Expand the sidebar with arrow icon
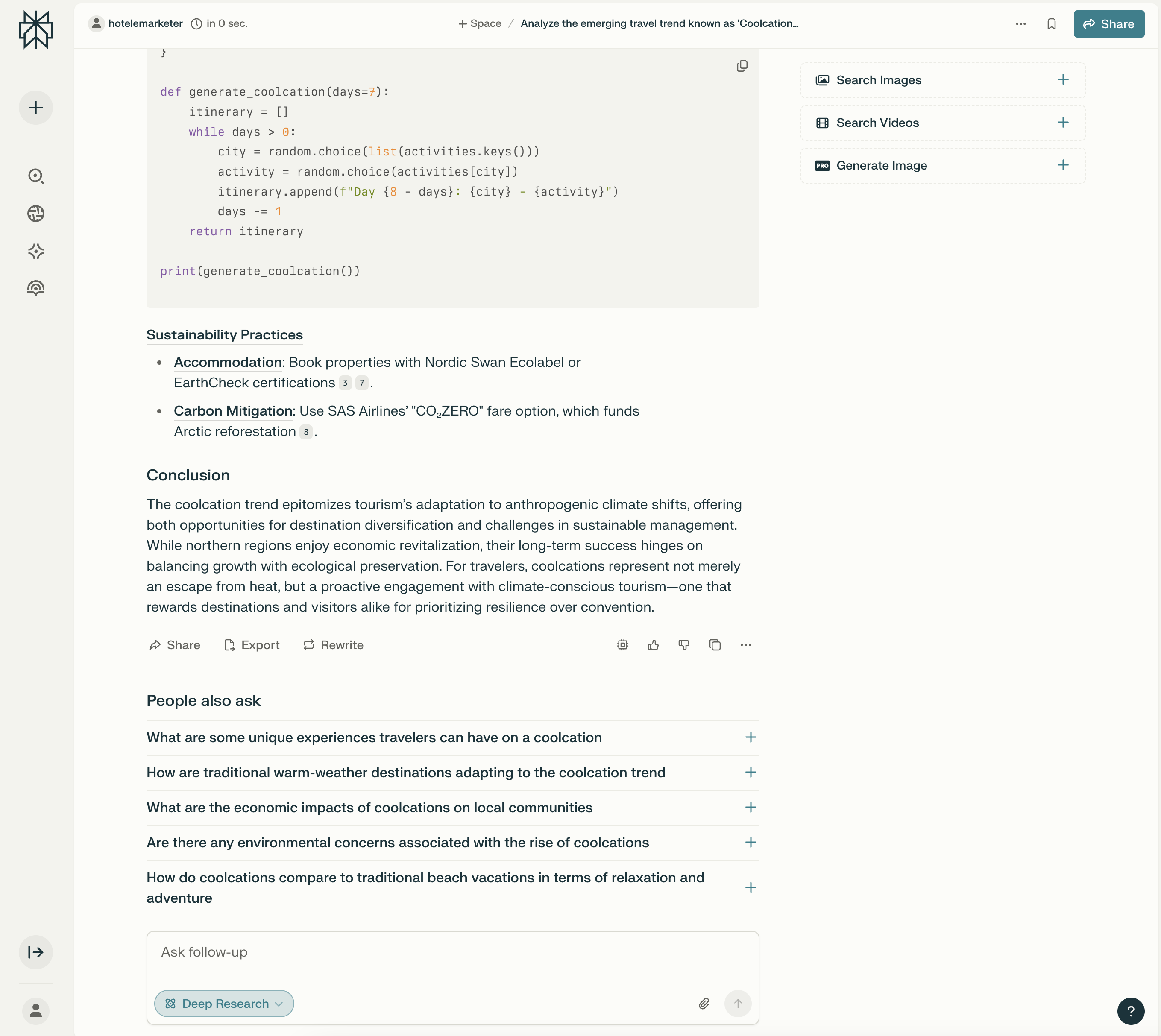This screenshot has width=1161, height=1036. [x=35, y=952]
